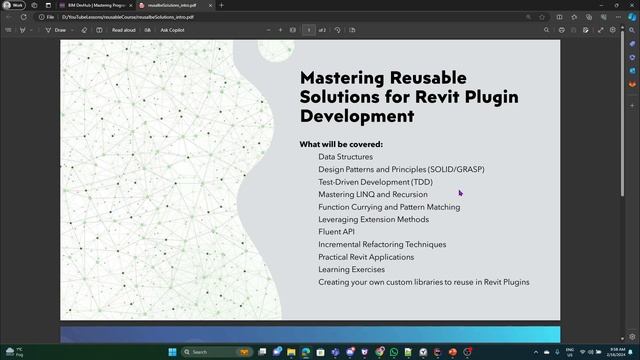
Task: Open File Explorer from the taskbar
Action: (x=291, y=352)
